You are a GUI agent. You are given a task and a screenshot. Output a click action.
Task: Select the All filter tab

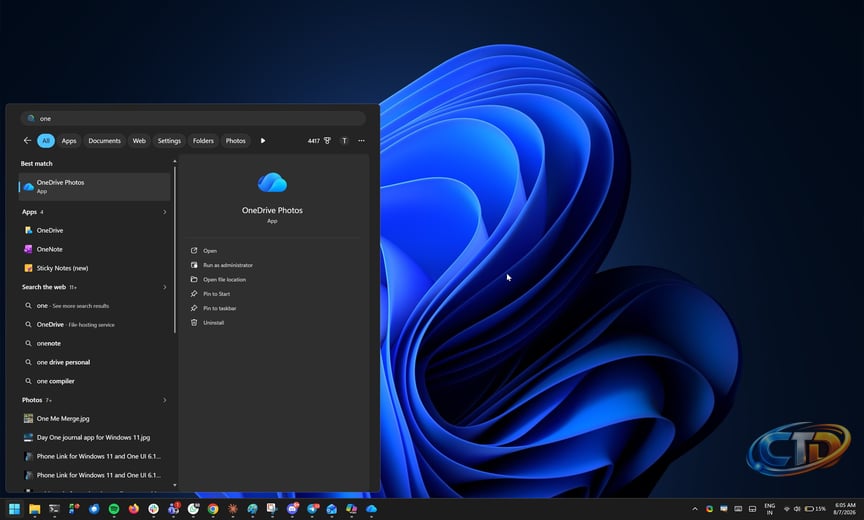coord(46,140)
